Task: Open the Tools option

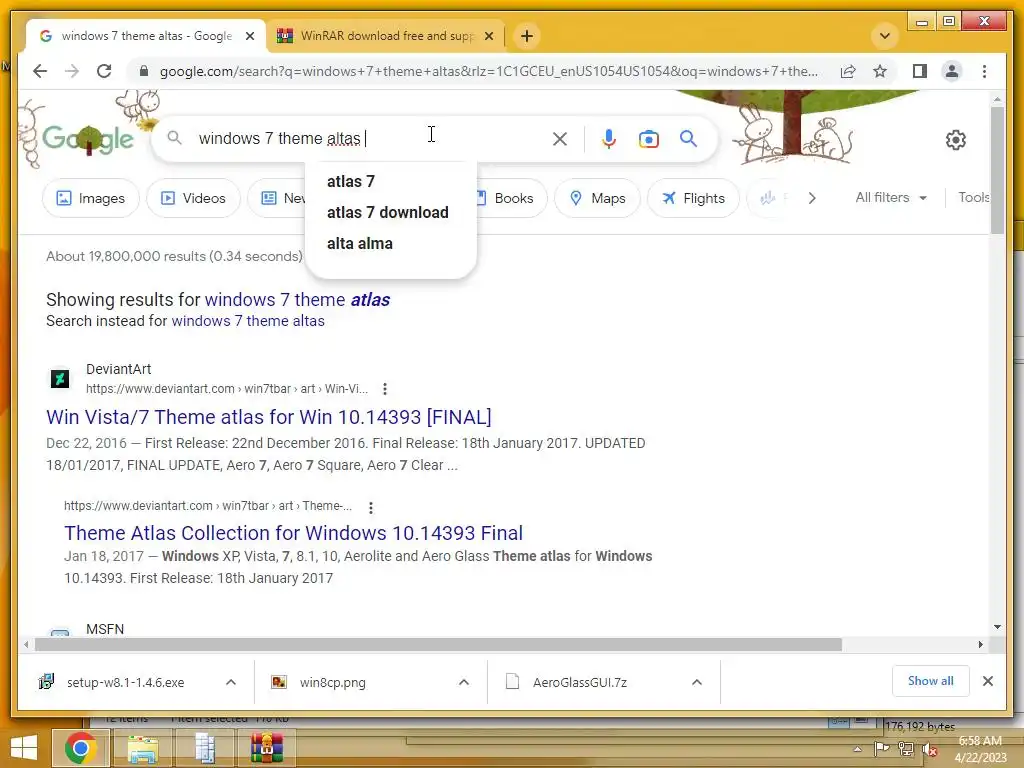Action: [973, 197]
